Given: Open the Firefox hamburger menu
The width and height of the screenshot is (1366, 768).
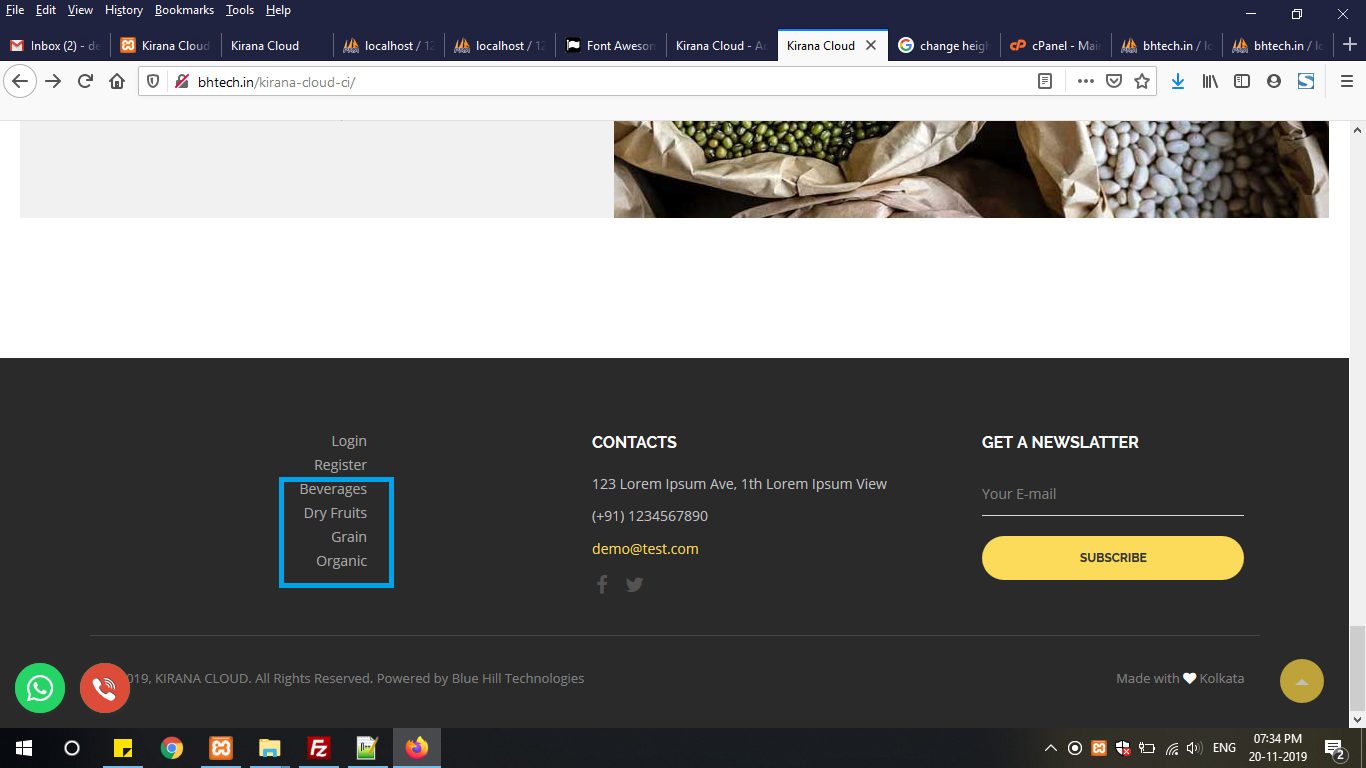Looking at the screenshot, I should click(1346, 81).
